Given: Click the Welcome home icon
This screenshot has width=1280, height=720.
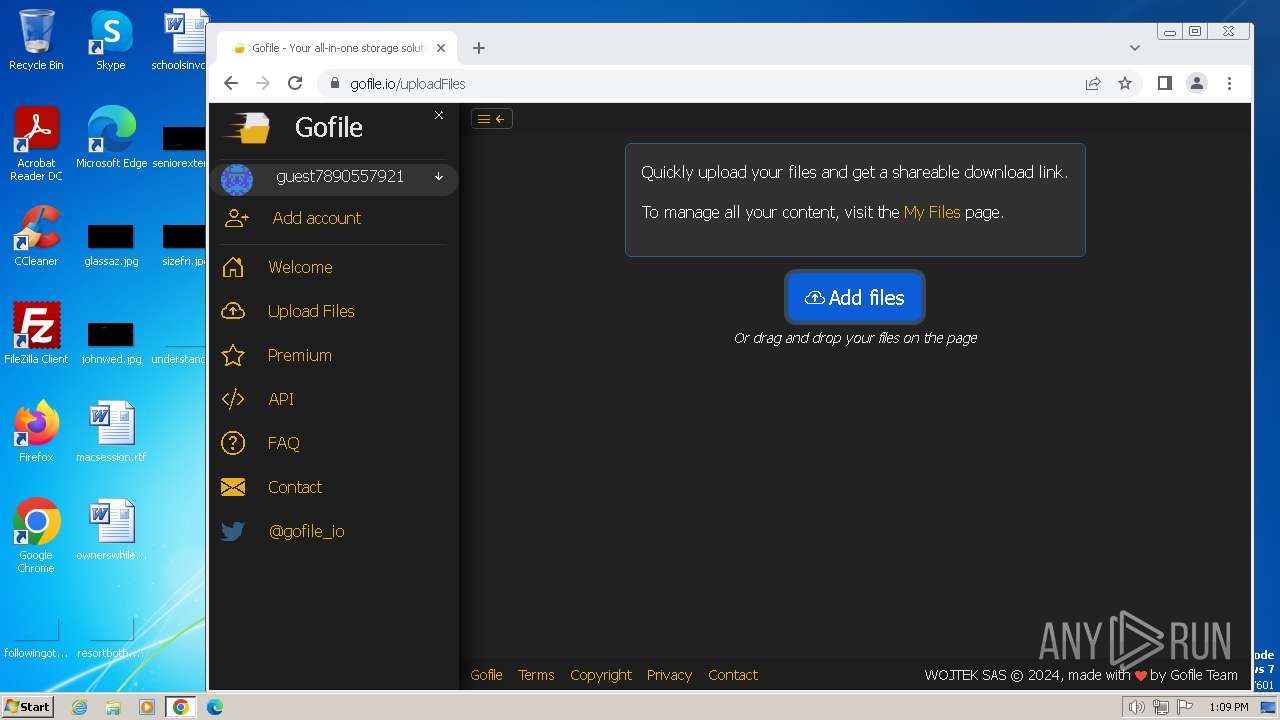Looking at the screenshot, I should pyautogui.click(x=233, y=267).
